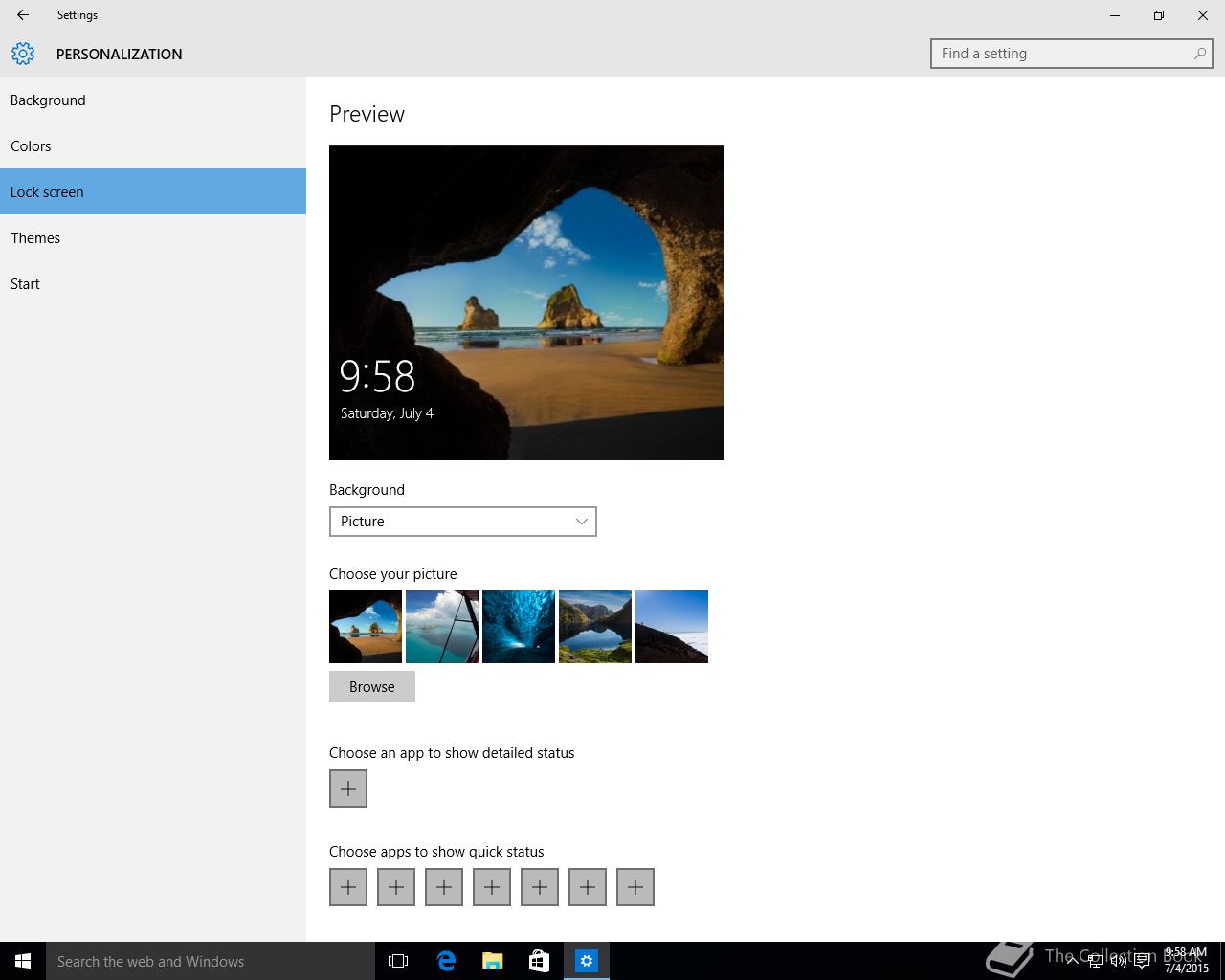Click the Browse button

pos(372,686)
